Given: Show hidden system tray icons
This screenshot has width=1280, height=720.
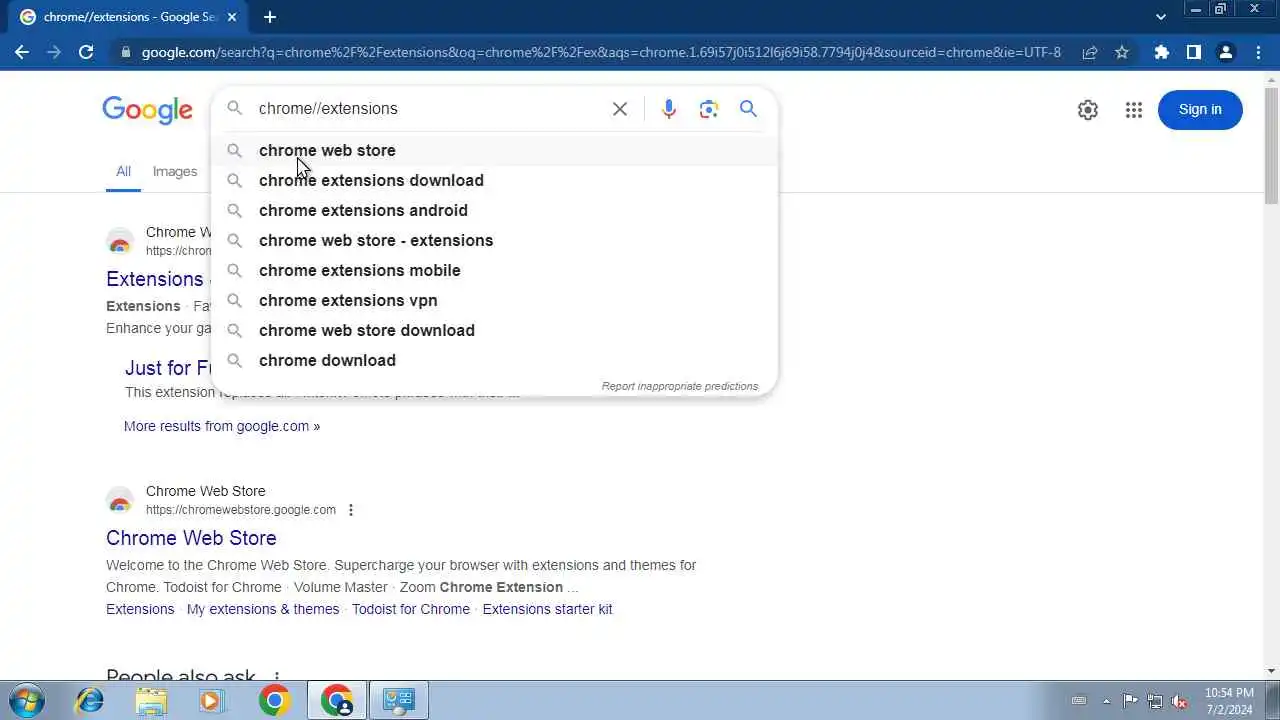Looking at the screenshot, I should pyautogui.click(x=1106, y=701).
